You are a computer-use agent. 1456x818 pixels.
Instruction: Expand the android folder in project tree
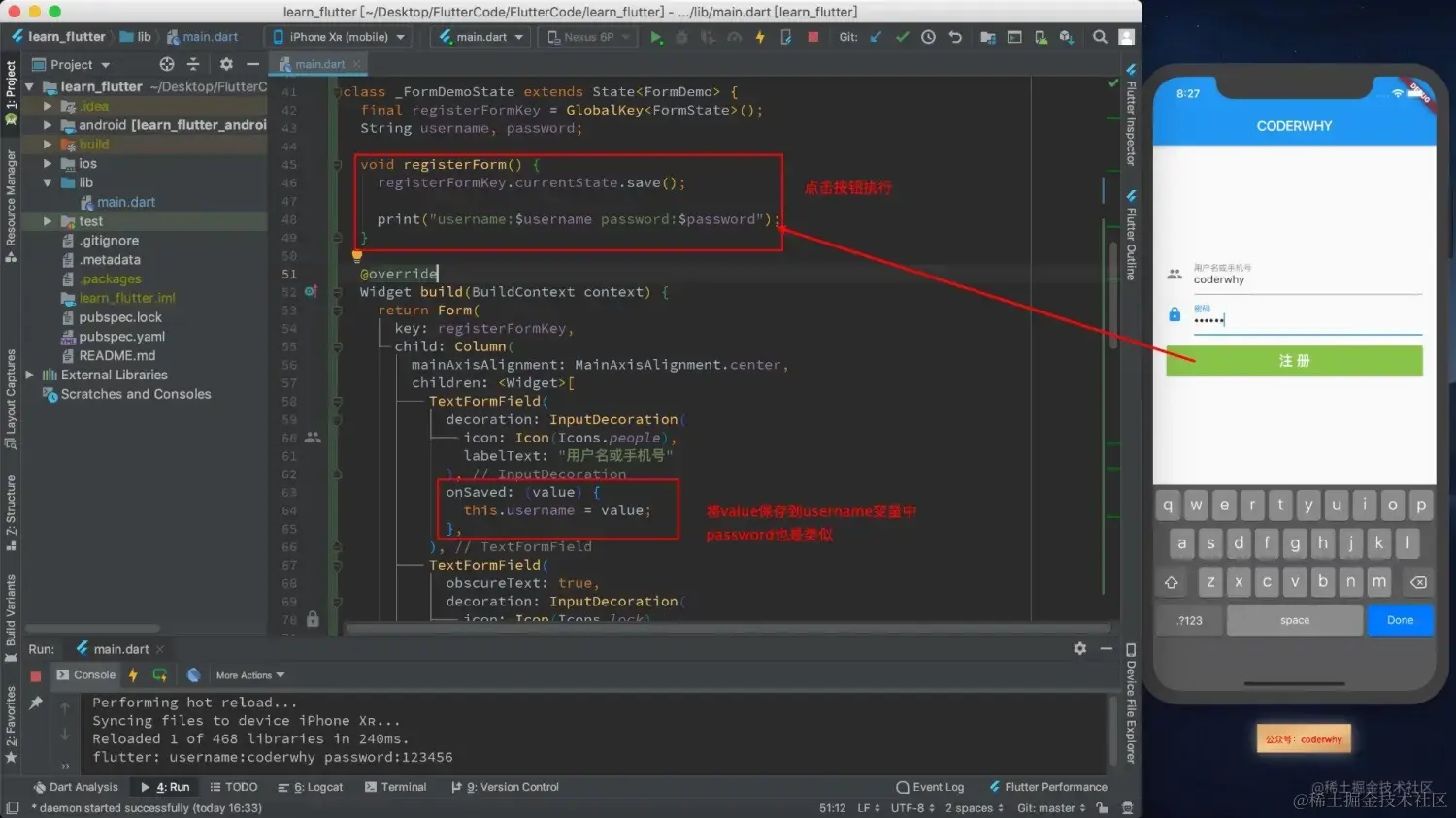click(48, 125)
